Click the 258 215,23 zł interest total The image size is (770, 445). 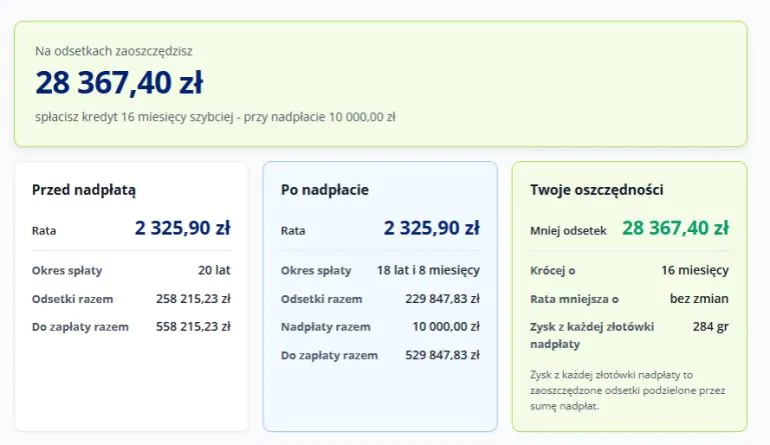click(193, 299)
